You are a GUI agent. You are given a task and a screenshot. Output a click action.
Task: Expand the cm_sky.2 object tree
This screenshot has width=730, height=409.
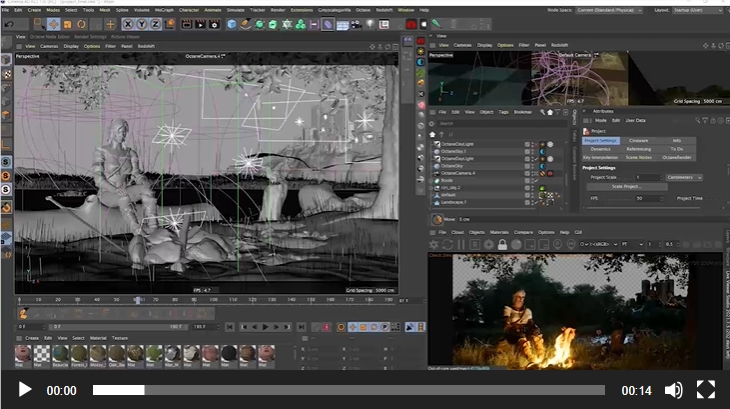point(432,188)
